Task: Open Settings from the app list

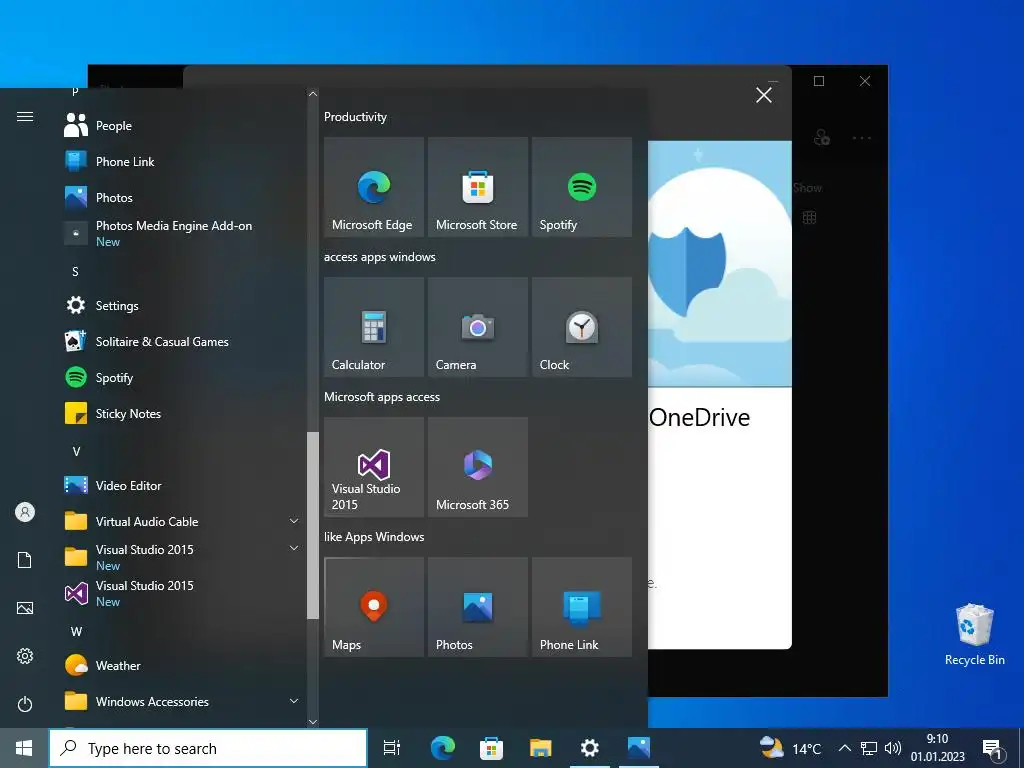Action: pyautogui.click(x=182, y=306)
